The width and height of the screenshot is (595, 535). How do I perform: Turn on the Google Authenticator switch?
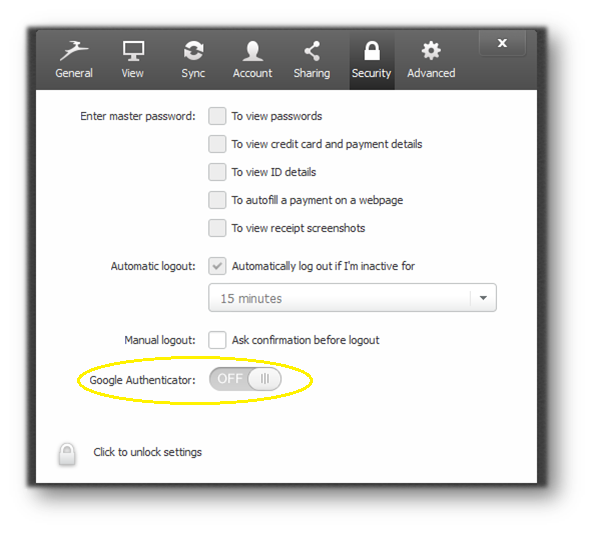coord(245,379)
